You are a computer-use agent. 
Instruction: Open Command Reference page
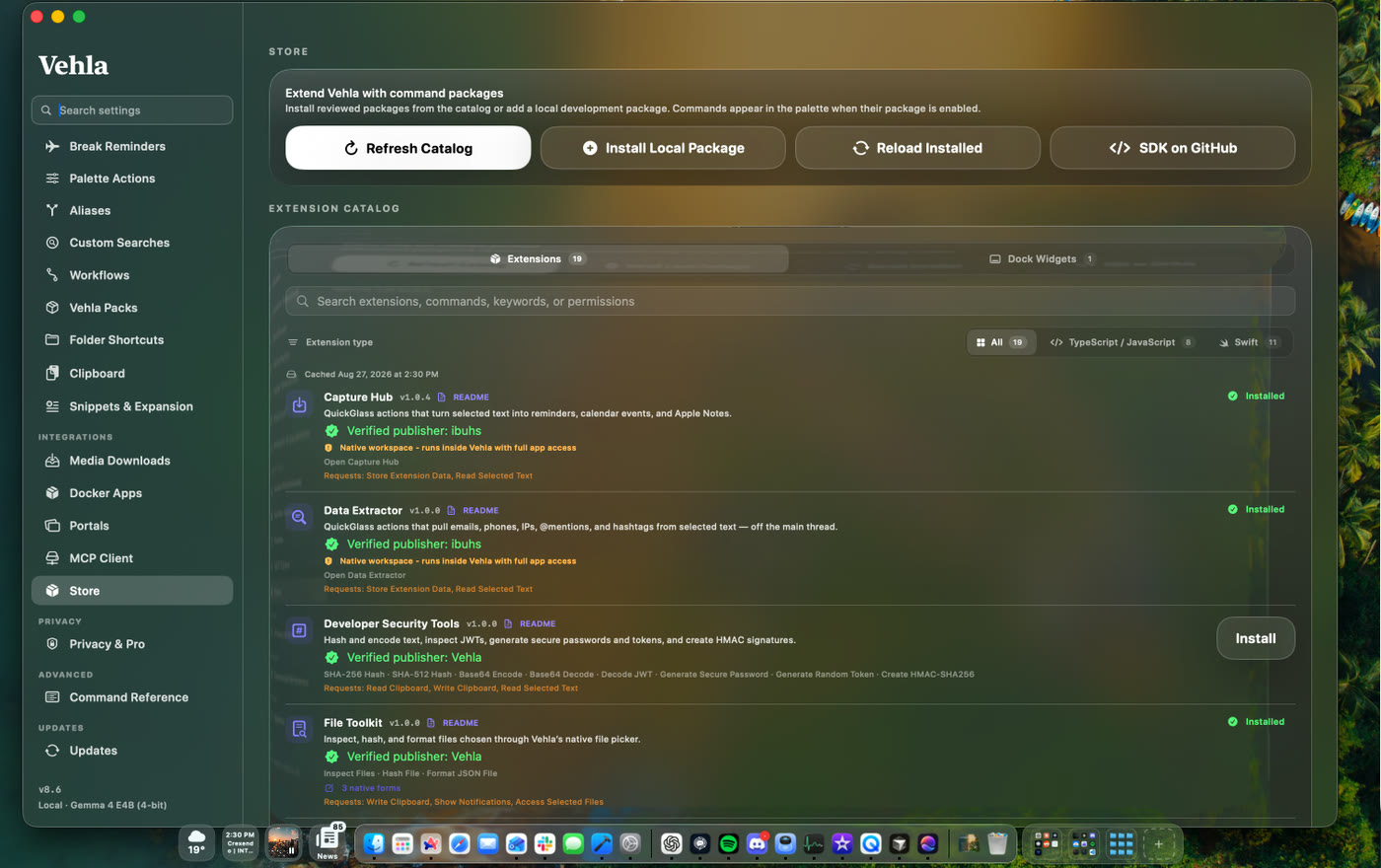coord(132,697)
